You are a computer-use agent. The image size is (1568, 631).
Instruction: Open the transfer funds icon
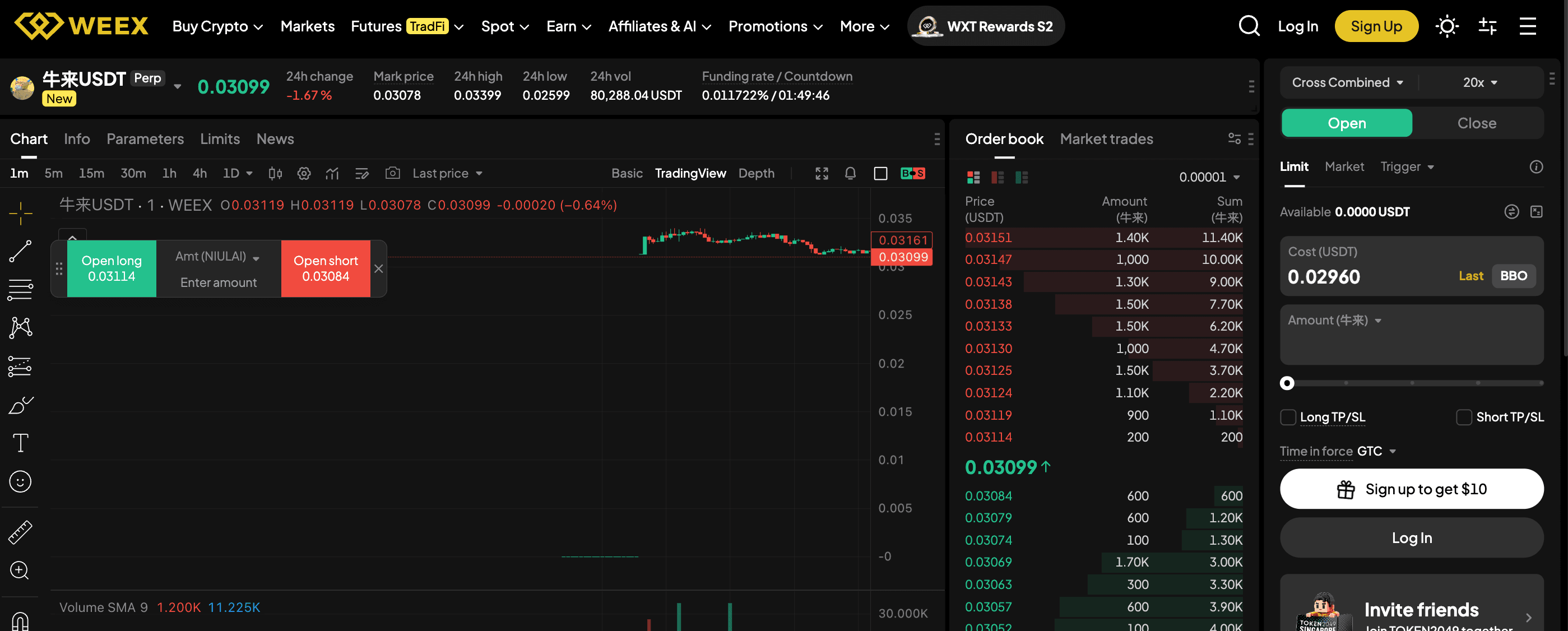1511,212
